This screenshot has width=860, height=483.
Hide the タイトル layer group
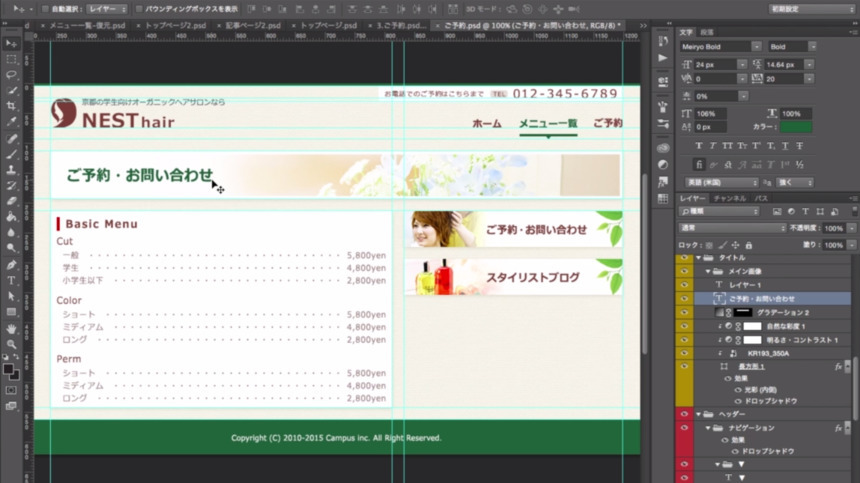tap(684, 258)
